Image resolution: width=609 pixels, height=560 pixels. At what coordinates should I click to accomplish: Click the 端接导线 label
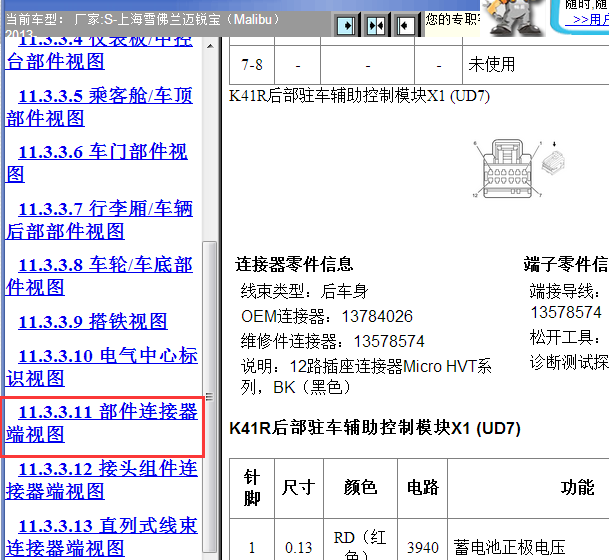click(565, 291)
